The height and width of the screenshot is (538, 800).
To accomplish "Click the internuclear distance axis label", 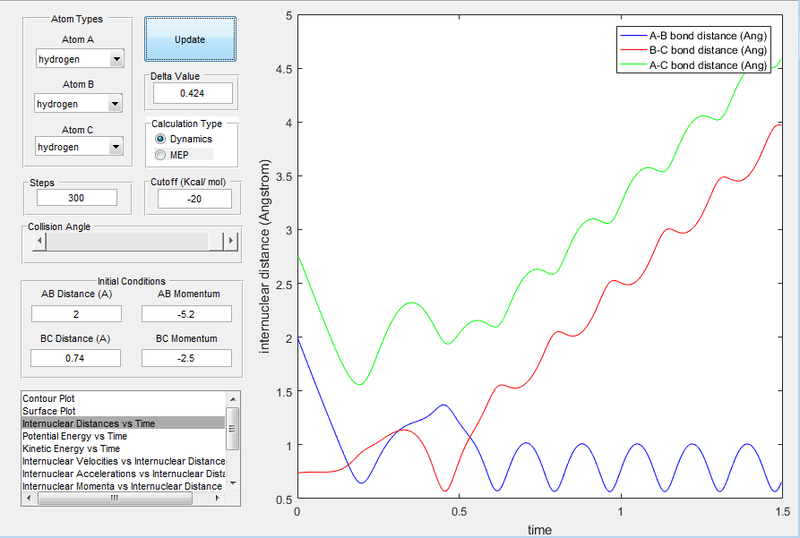I will point(264,257).
